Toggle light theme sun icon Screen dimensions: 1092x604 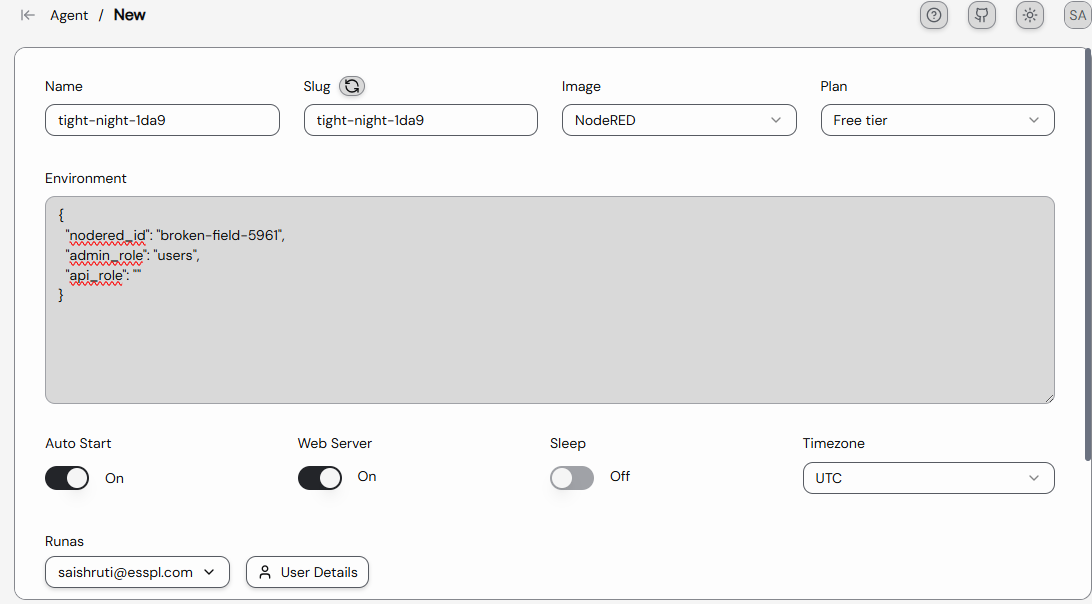(x=1030, y=15)
